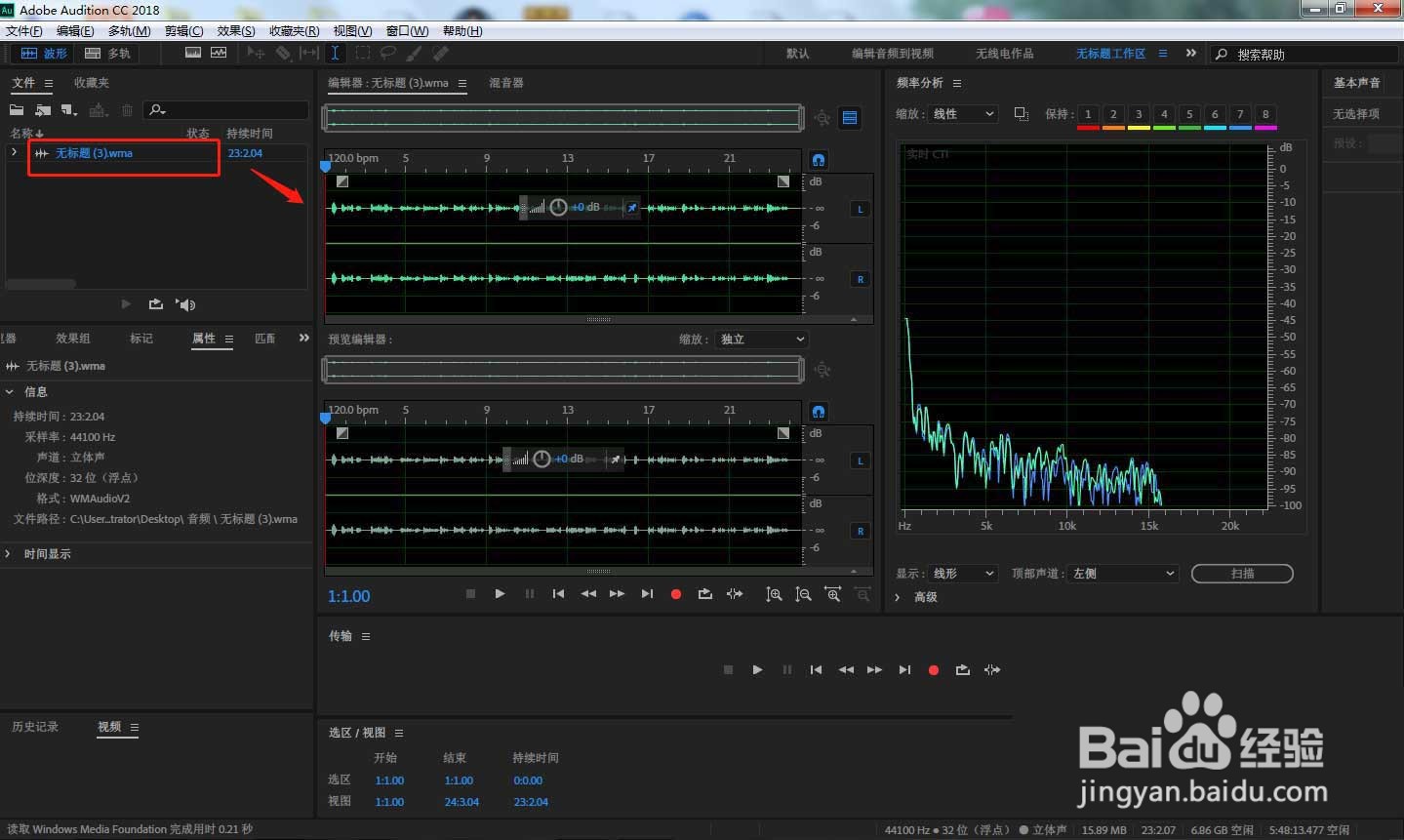Select the Time Selection tool

335,53
